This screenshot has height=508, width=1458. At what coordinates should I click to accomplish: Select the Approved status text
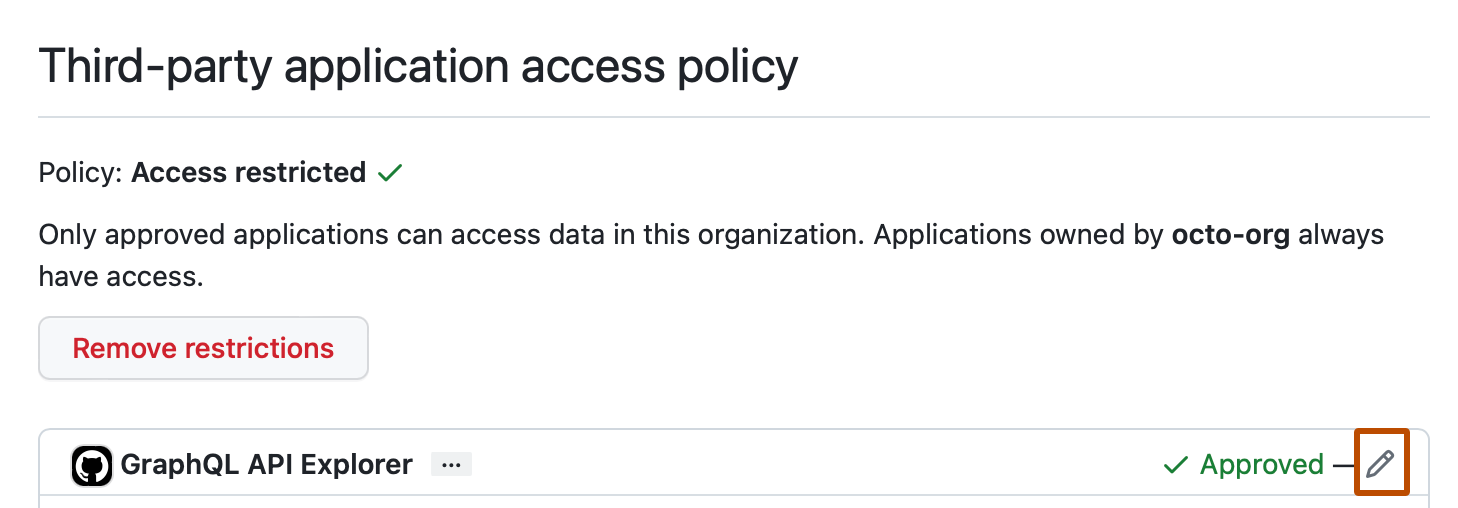pos(1262,465)
